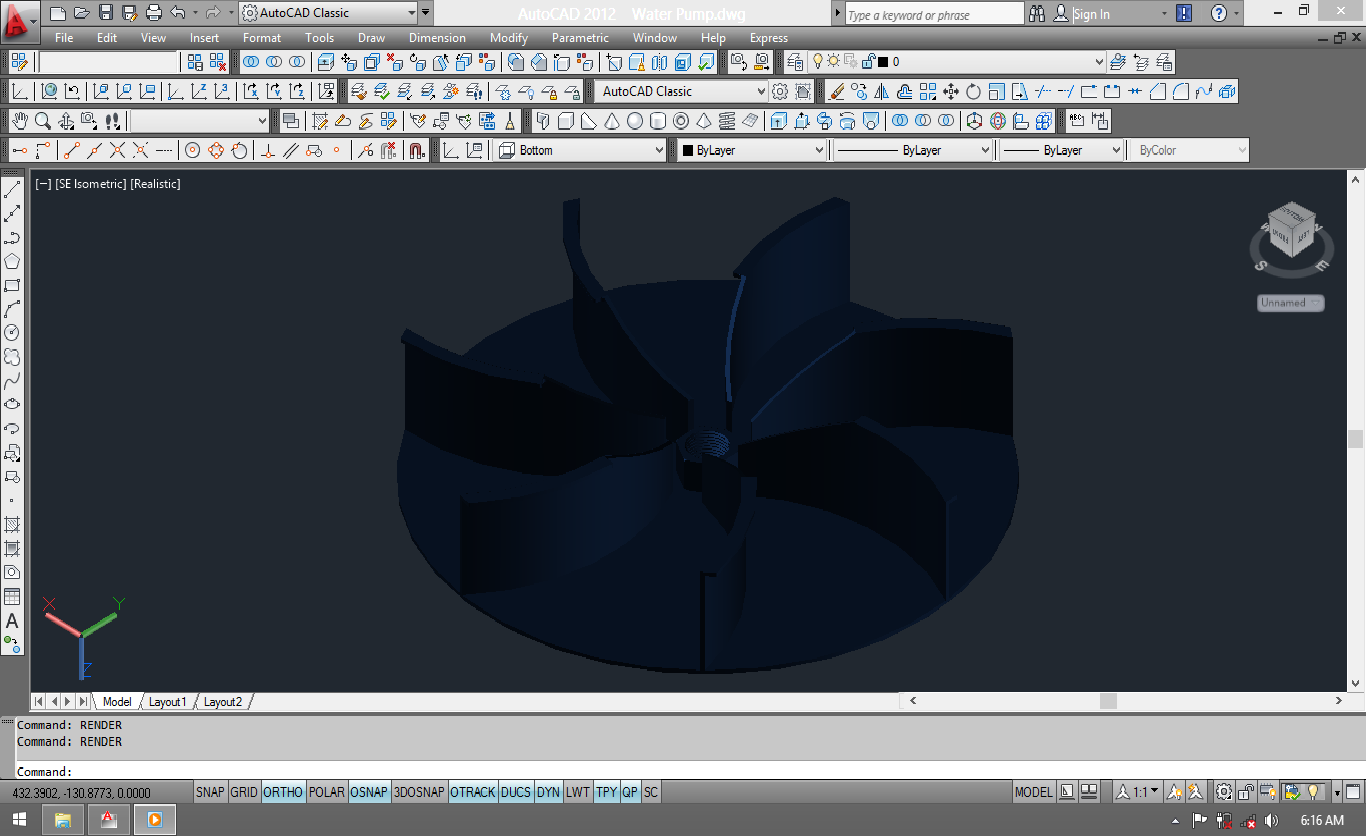Image resolution: width=1366 pixels, height=836 pixels.
Task: Click the ViewCube navigation cube
Action: point(1291,232)
